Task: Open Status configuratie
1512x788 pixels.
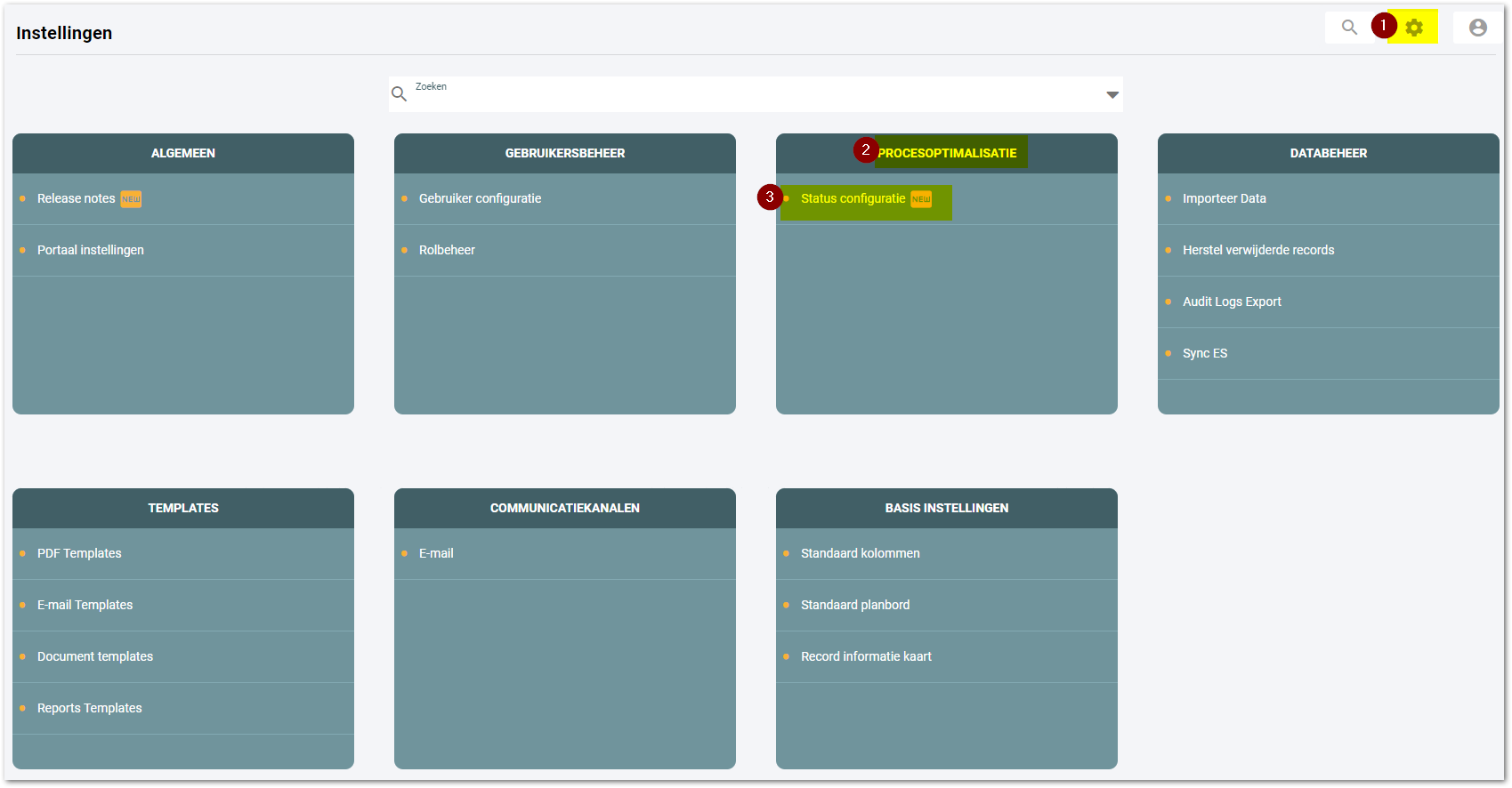Action: [x=853, y=198]
